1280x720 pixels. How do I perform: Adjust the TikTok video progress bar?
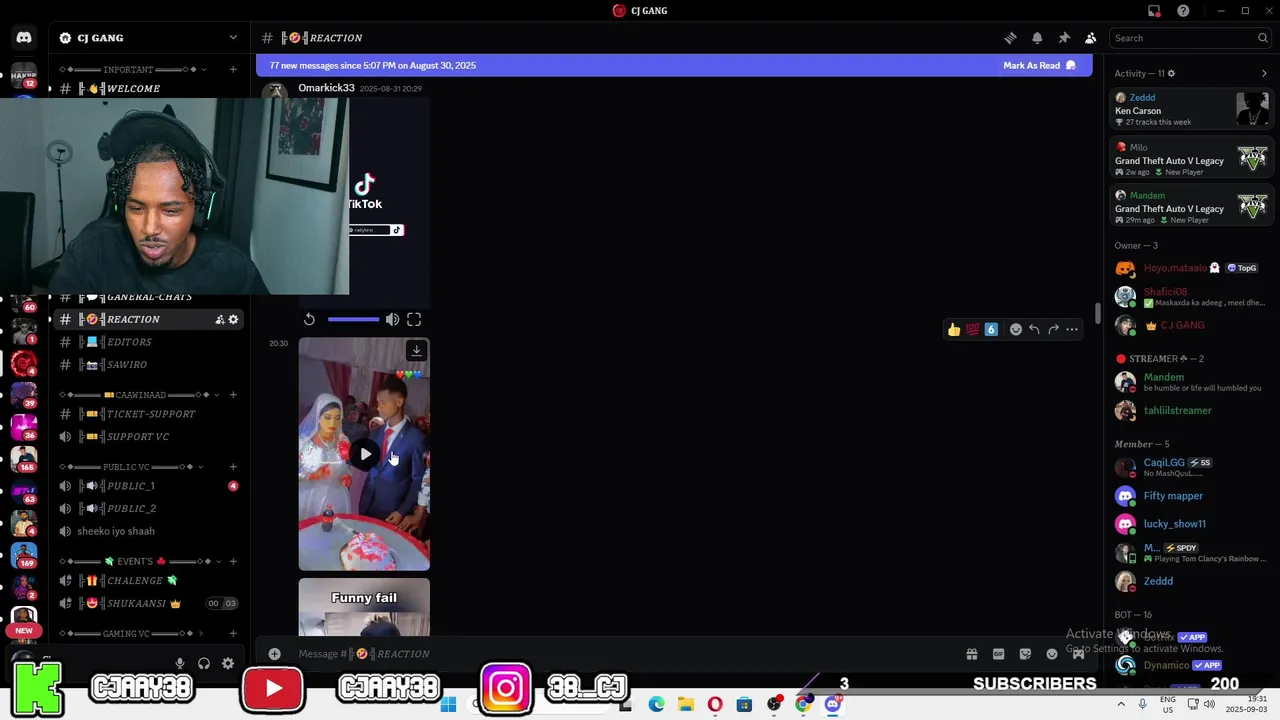click(353, 319)
